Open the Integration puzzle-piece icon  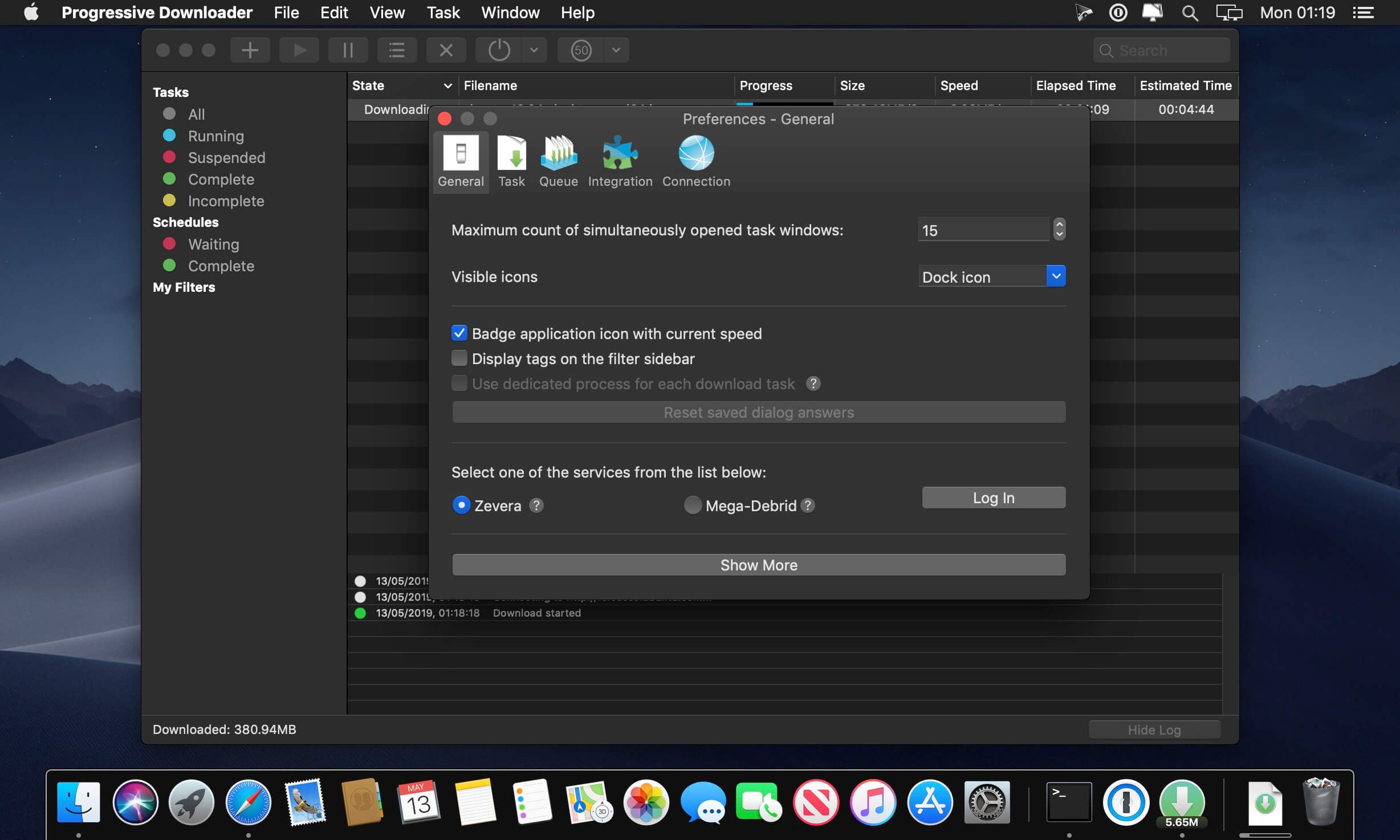click(x=620, y=160)
